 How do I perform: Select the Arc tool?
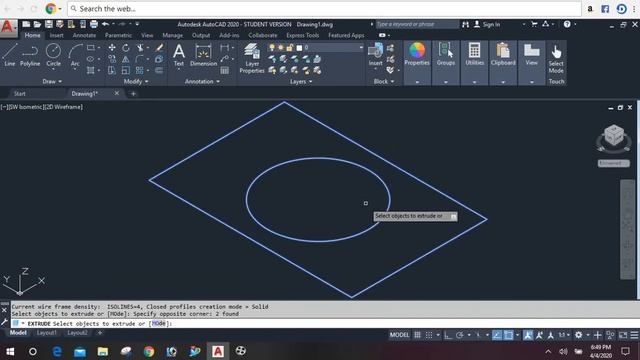(75, 55)
